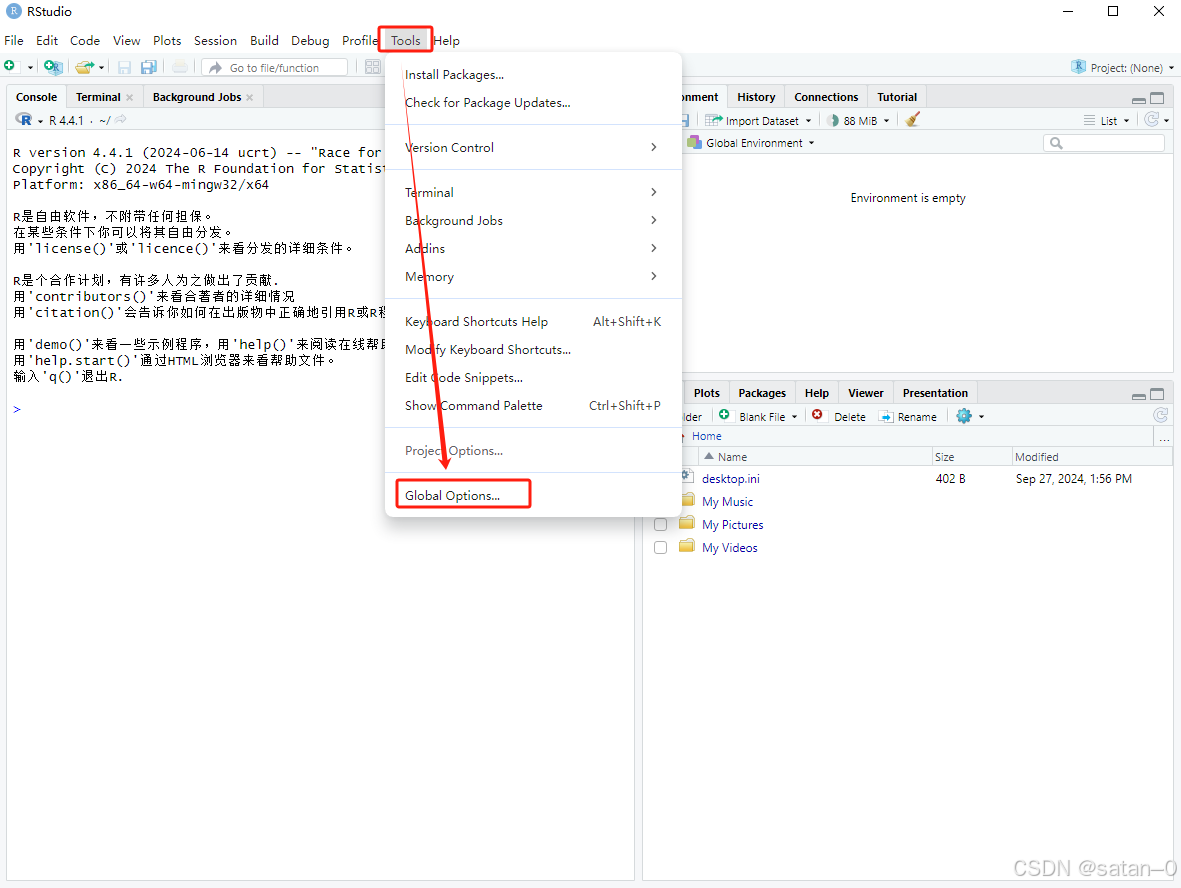Create a new project via toolbar icon
Image resolution: width=1181 pixels, height=888 pixels.
tap(52, 67)
